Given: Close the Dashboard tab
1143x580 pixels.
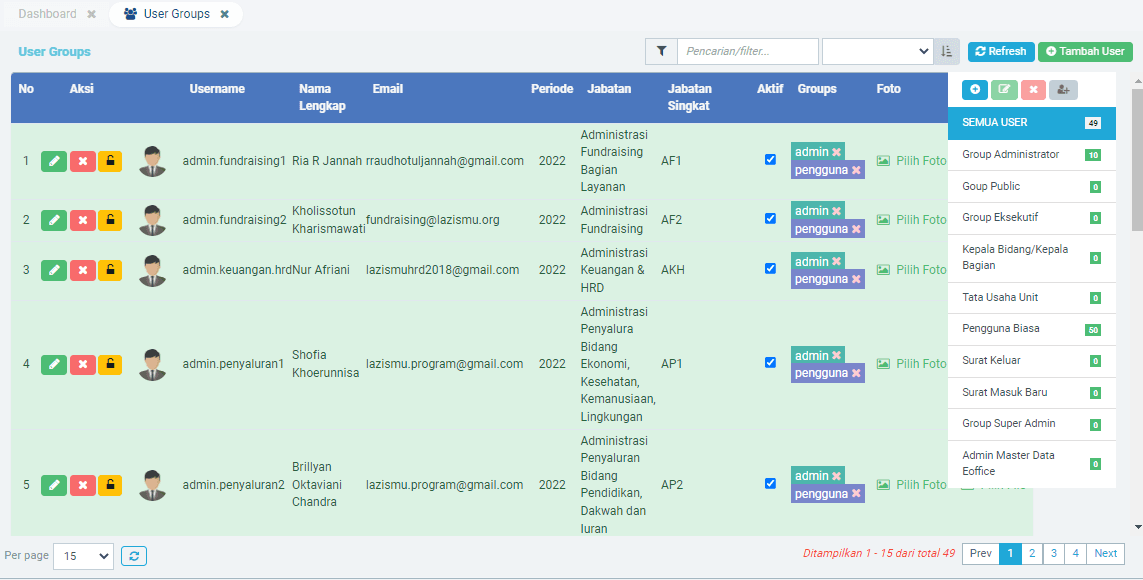Looking at the screenshot, I should pos(91,15).
